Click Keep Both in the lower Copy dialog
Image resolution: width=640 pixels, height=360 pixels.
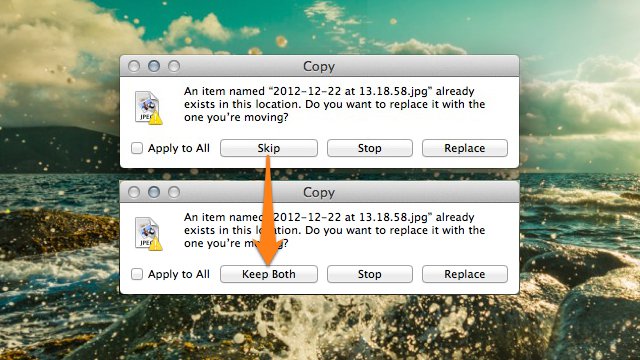269,274
